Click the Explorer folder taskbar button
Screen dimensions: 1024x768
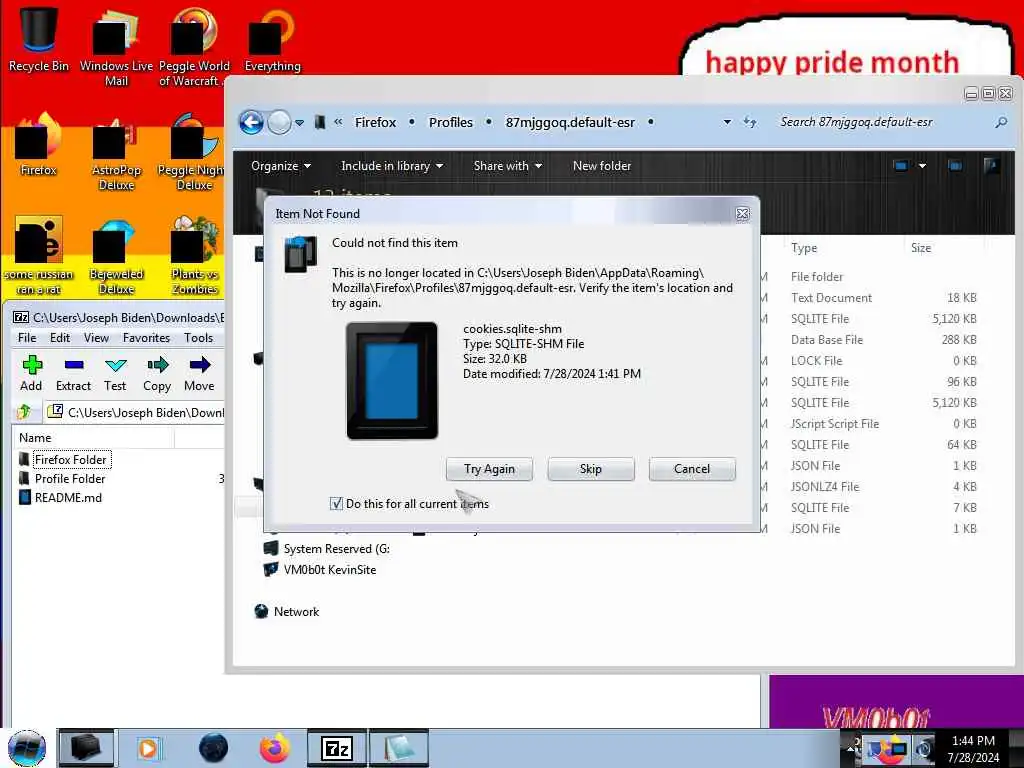pyautogui.click(x=86, y=748)
